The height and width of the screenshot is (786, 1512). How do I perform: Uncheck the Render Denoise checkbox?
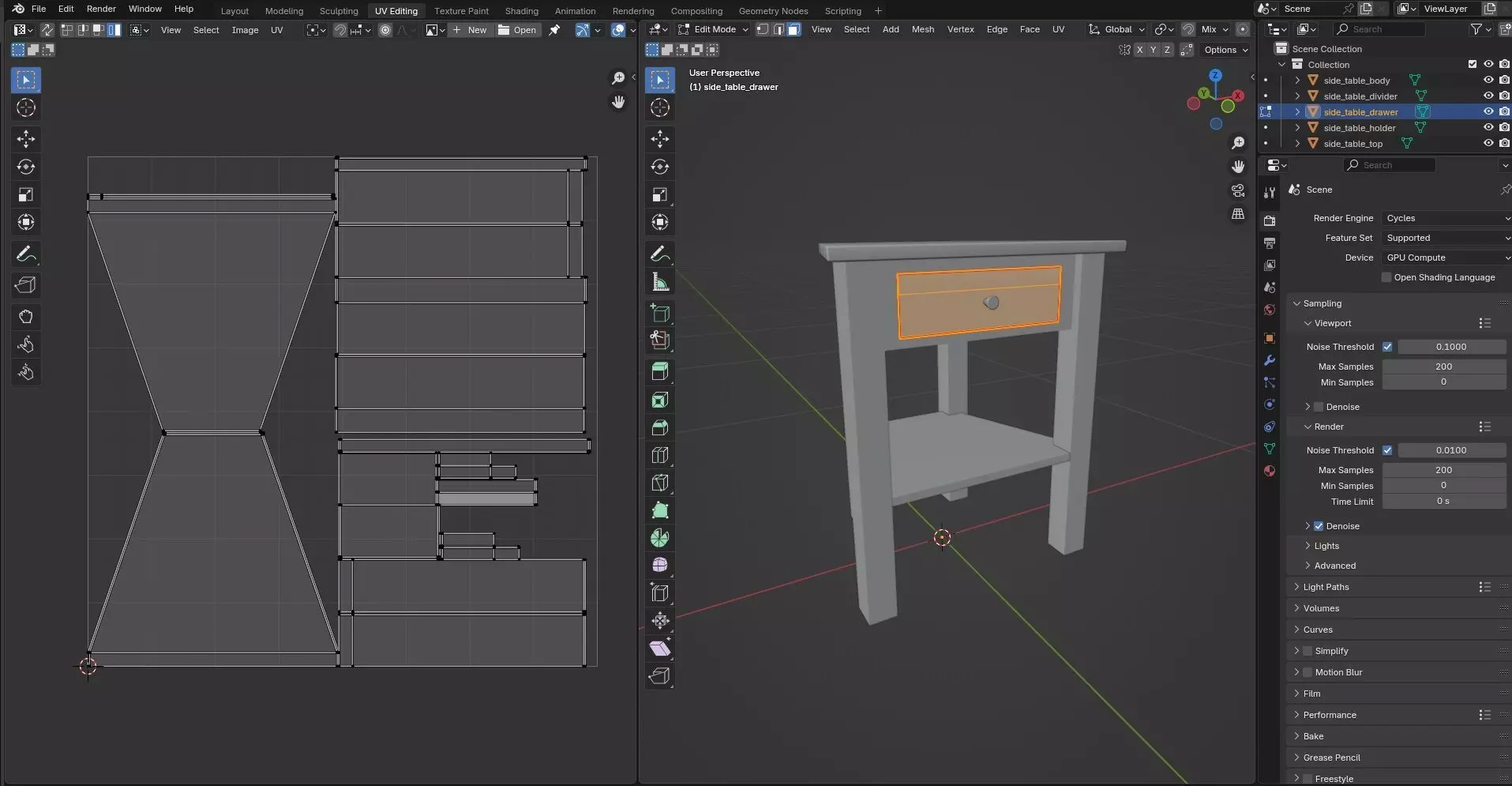click(x=1319, y=526)
